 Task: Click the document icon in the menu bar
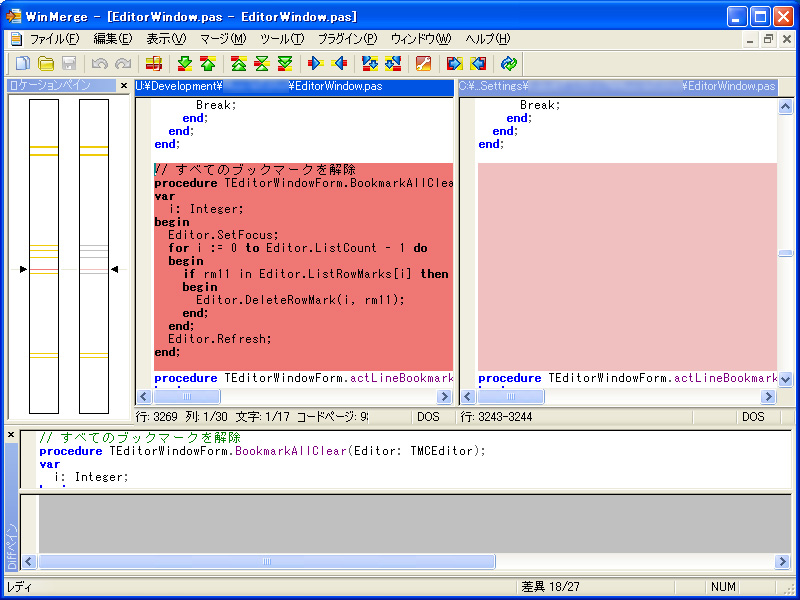[x=16, y=39]
